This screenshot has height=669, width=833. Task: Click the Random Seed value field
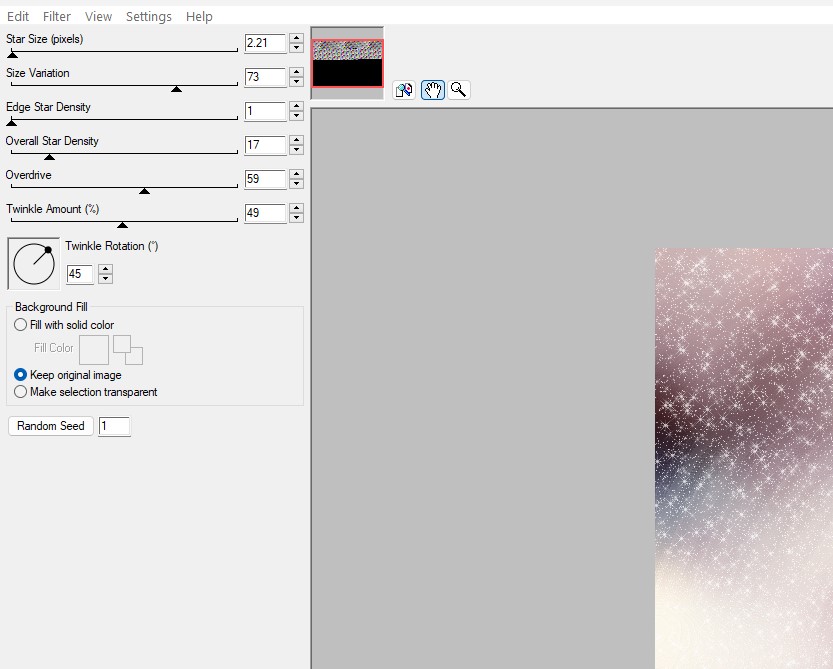(114, 426)
